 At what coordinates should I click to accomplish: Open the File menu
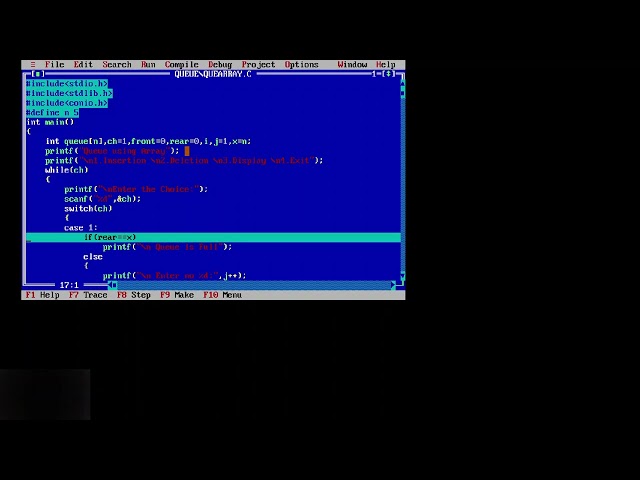coord(55,64)
